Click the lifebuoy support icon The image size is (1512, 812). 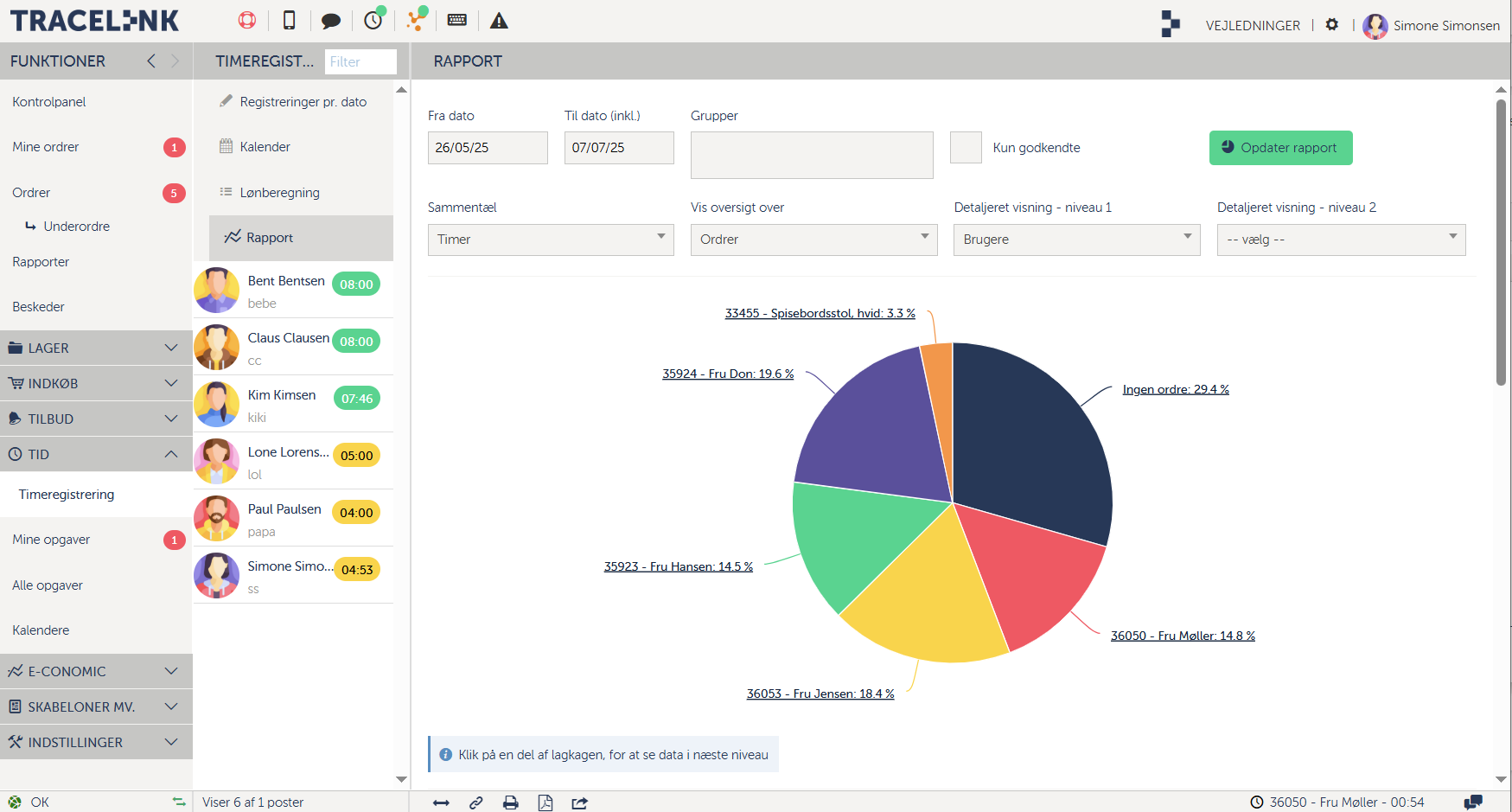click(x=247, y=21)
